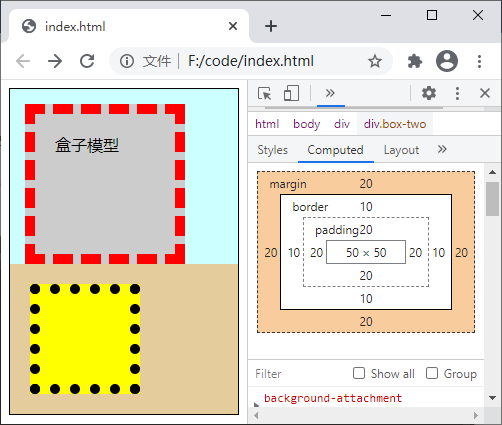This screenshot has height=425, width=502.
Task: Select div in breadcrumb
Action: pos(342,124)
